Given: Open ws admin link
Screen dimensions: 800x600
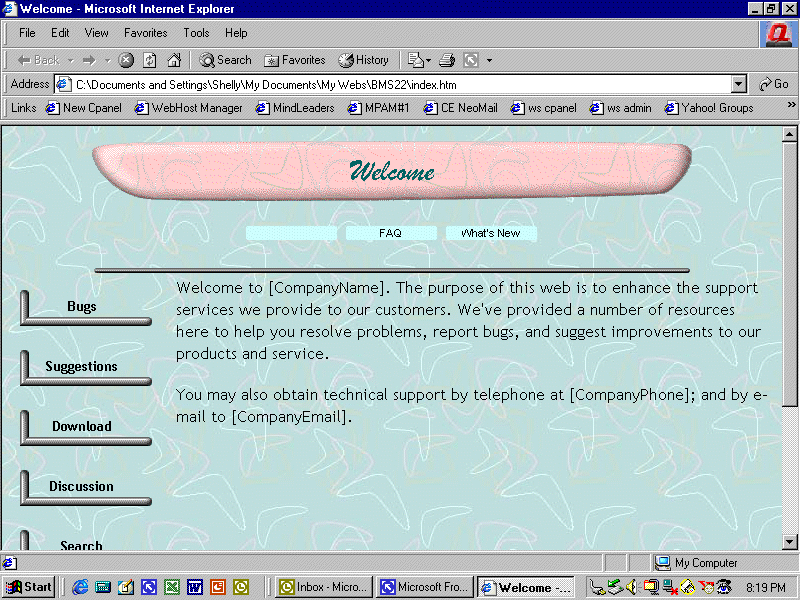Looking at the screenshot, I should click(620, 108).
